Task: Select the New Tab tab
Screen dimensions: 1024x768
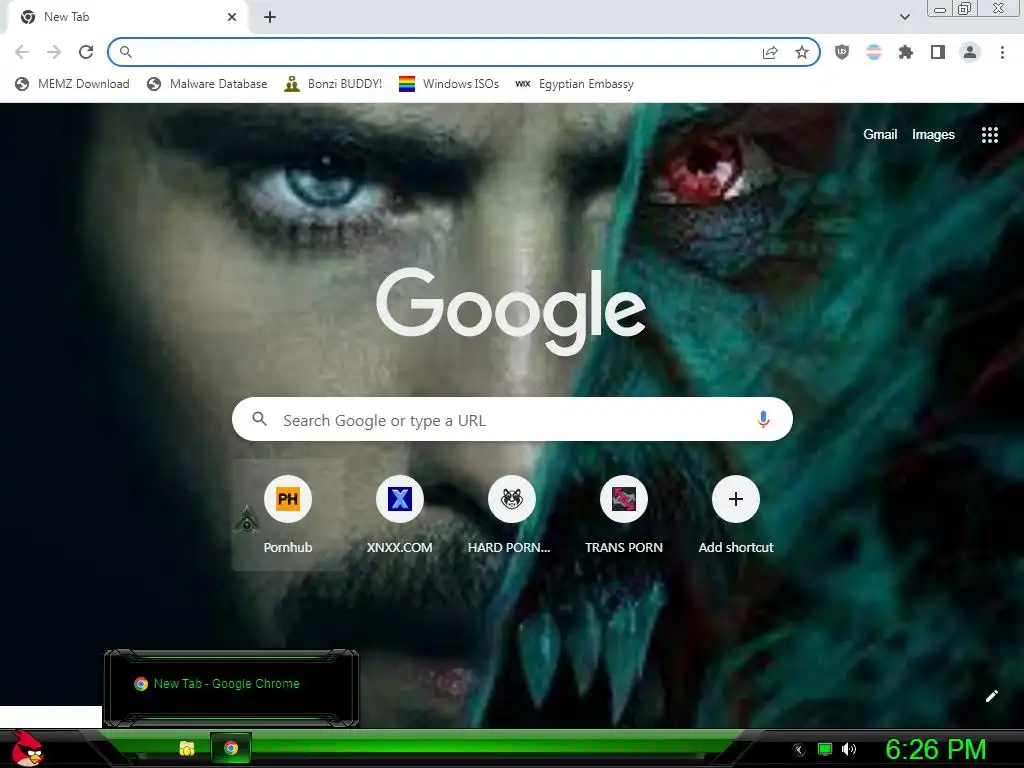Action: pyautogui.click(x=127, y=17)
